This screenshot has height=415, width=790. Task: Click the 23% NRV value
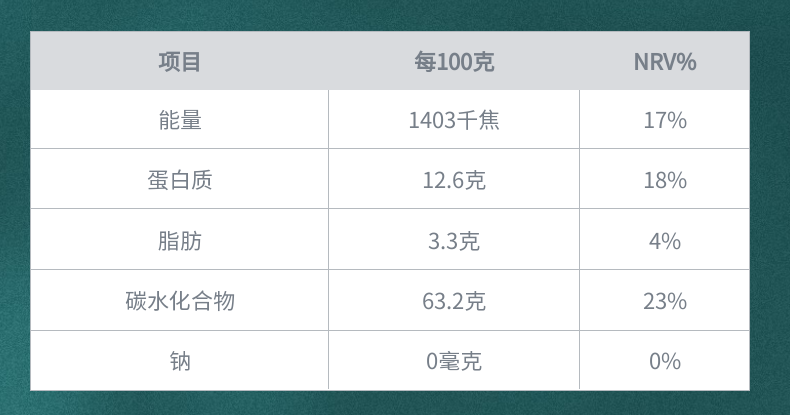pyautogui.click(x=665, y=301)
